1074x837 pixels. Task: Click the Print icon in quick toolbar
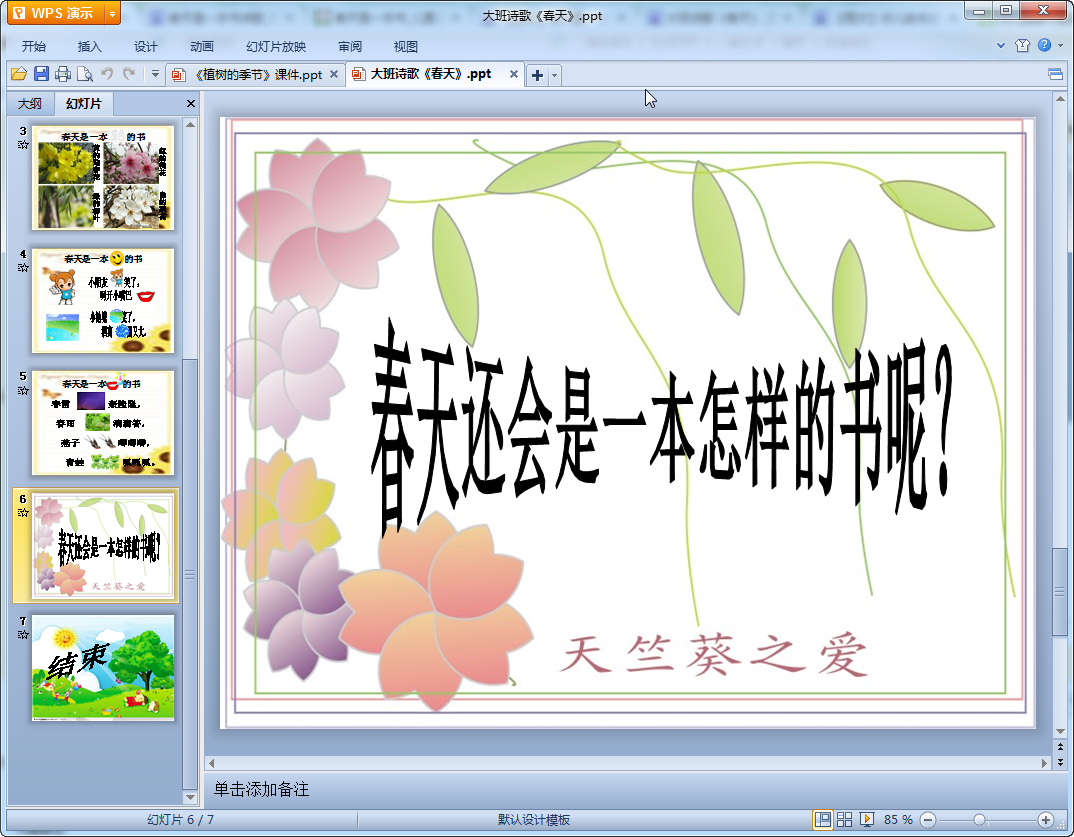coord(63,74)
